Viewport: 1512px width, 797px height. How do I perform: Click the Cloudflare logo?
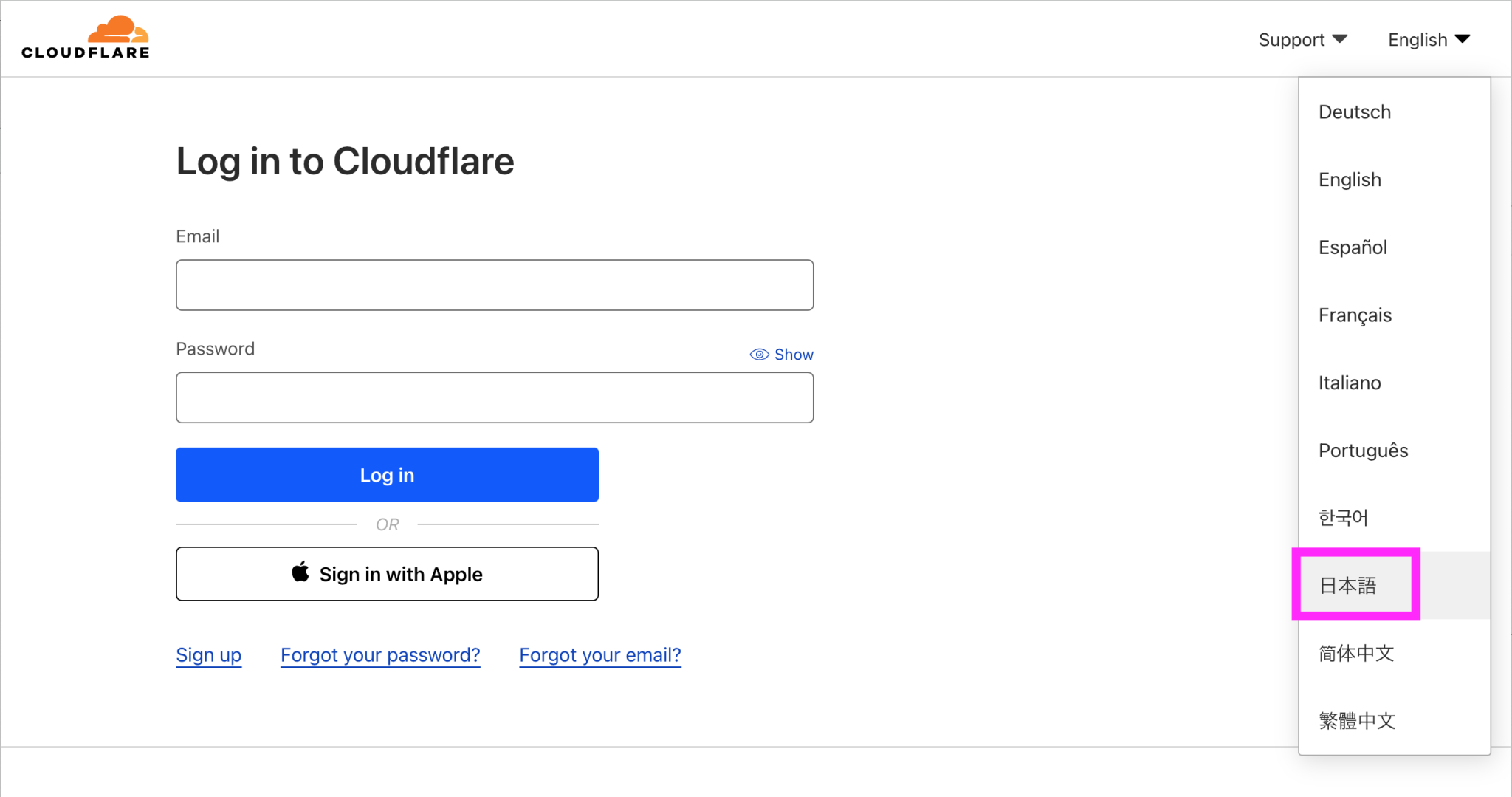click(84, 35)
